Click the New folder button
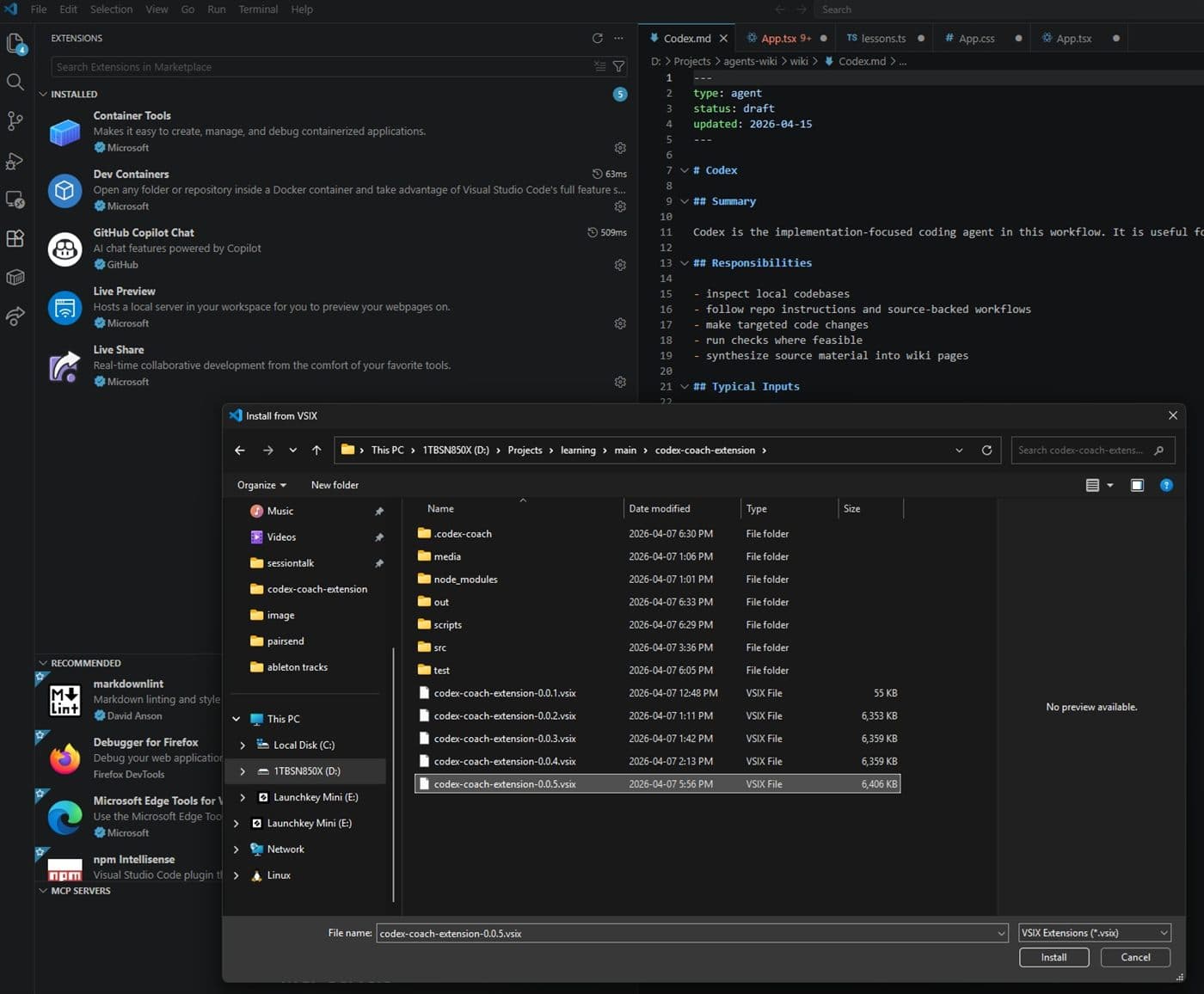The image size is (1204, 994). 335,485
